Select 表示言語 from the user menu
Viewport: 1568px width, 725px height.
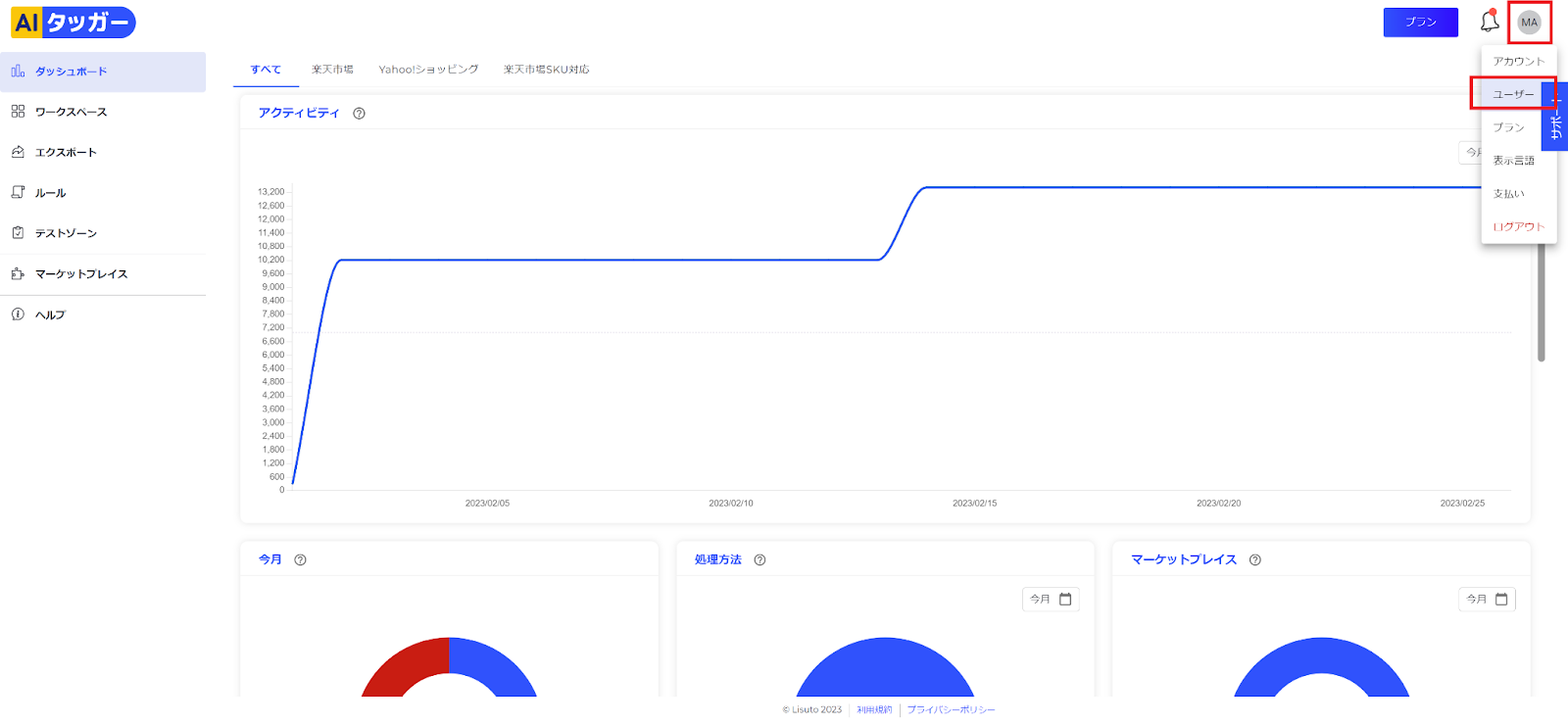pos(1519,161)
